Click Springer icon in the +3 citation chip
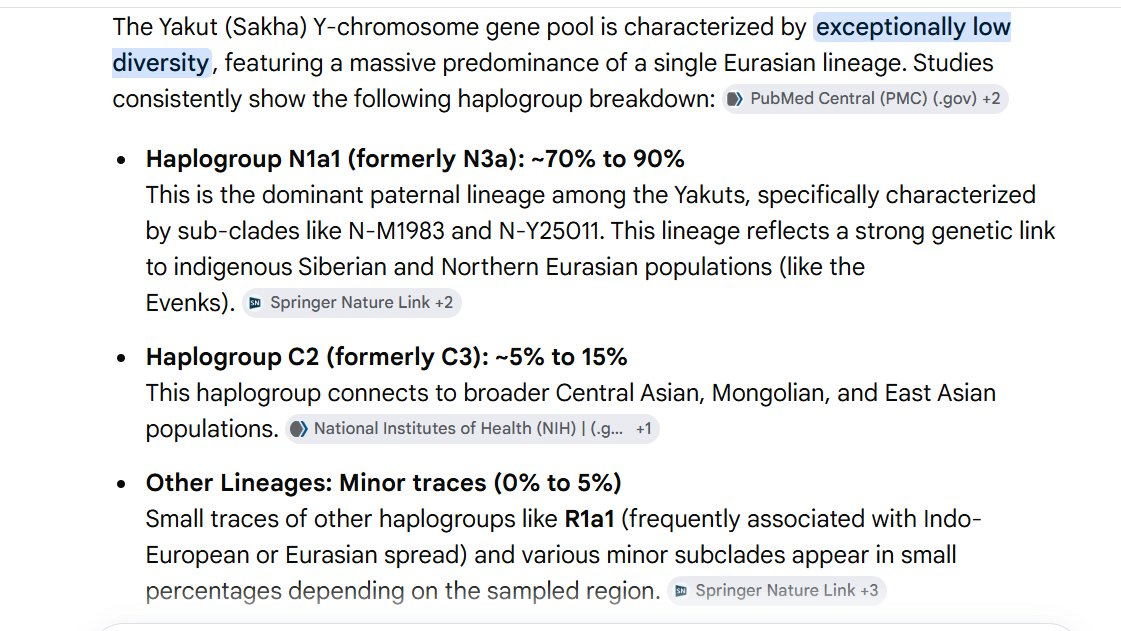1121x631 pixels. click(x=681, y=591)
